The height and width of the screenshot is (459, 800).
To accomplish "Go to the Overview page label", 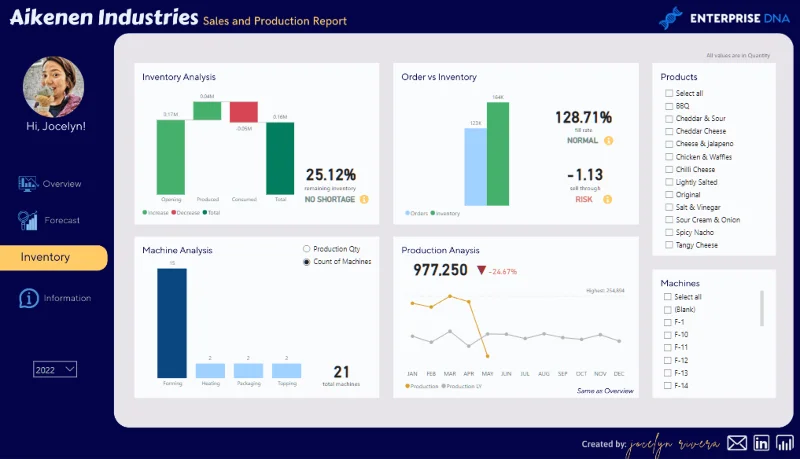I will pyautogui.click(x=62, y=184).
